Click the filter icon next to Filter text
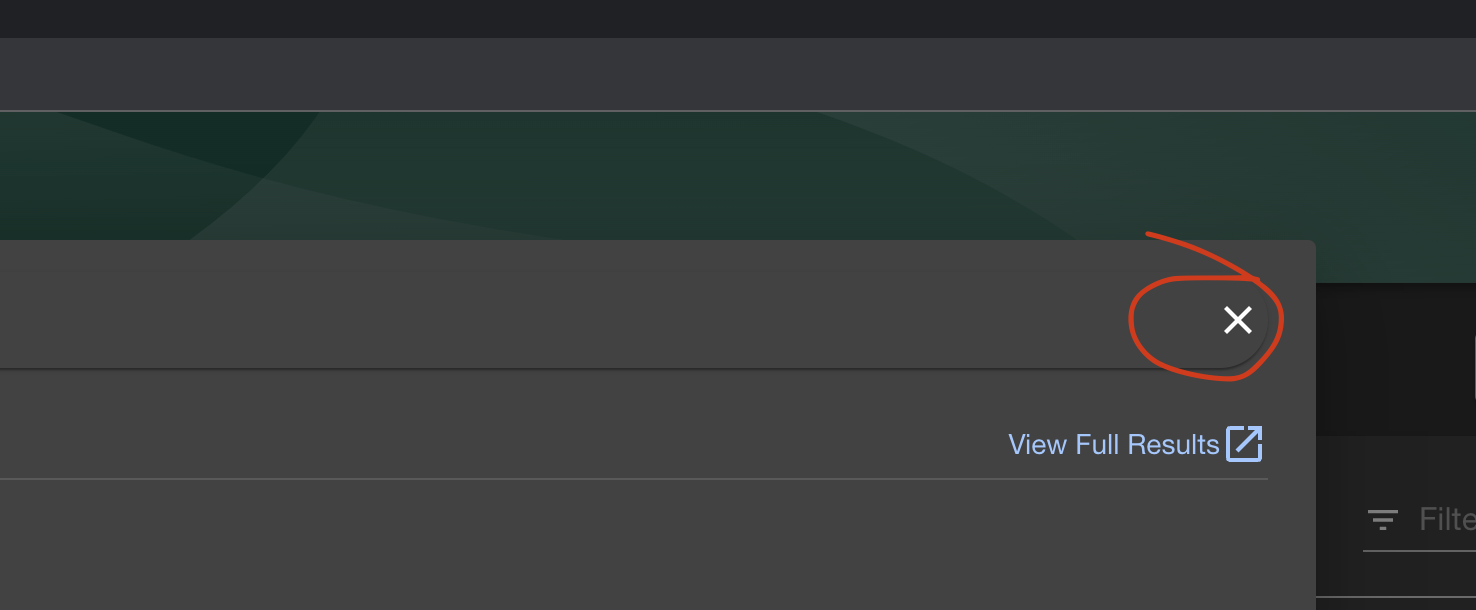The image size is (1476, 610). tap(1385, 519)
